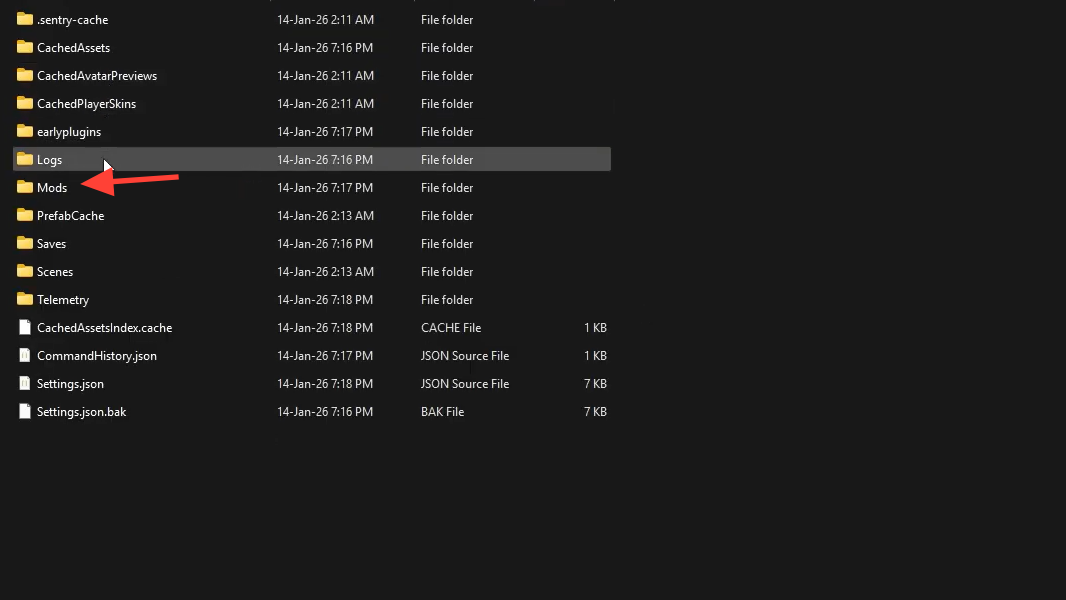Click the Mods folder icon
The image size is (1066, 600).
(x=25, y=187)
